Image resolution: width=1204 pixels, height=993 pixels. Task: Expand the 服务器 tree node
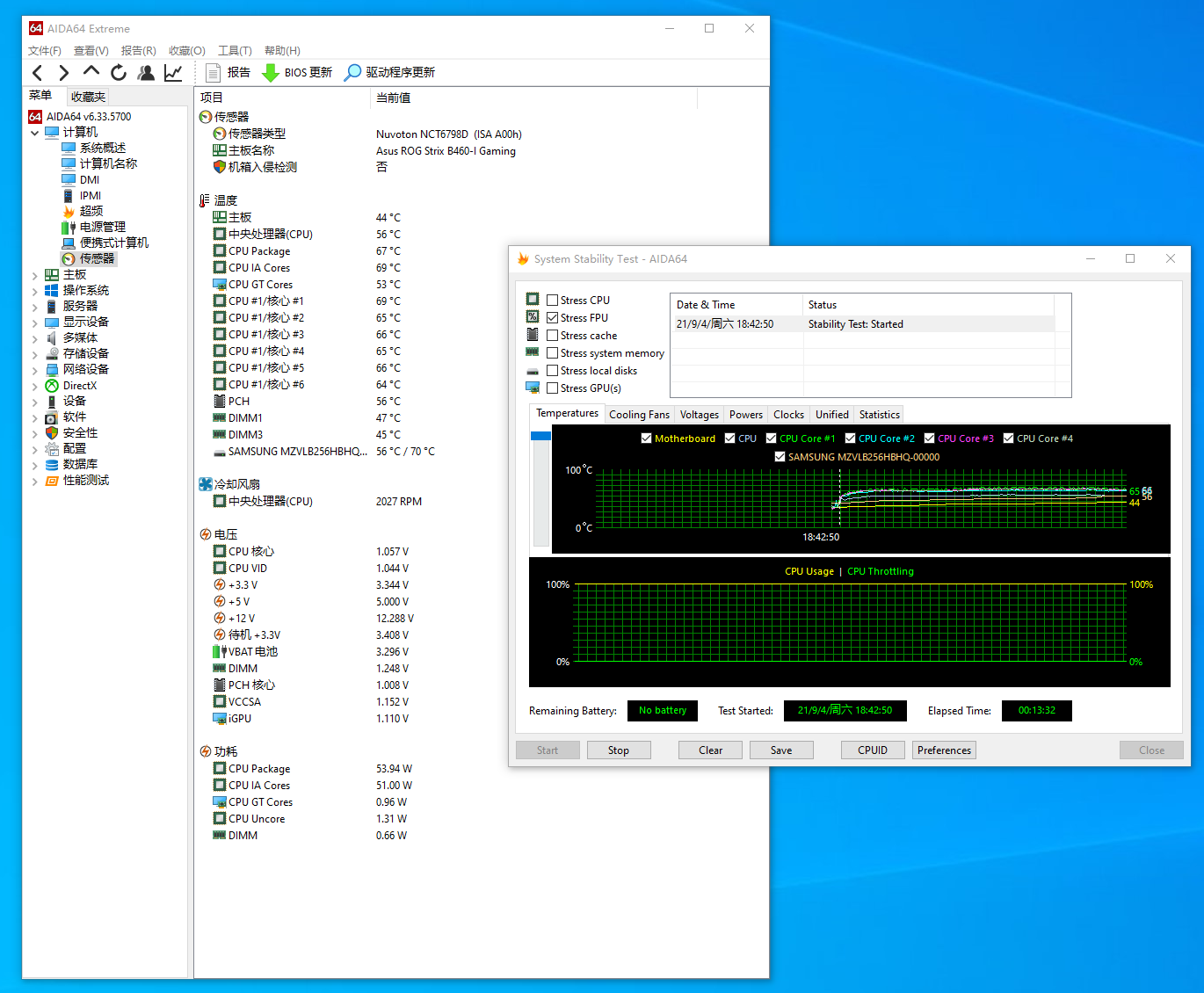tap(35, 307)
